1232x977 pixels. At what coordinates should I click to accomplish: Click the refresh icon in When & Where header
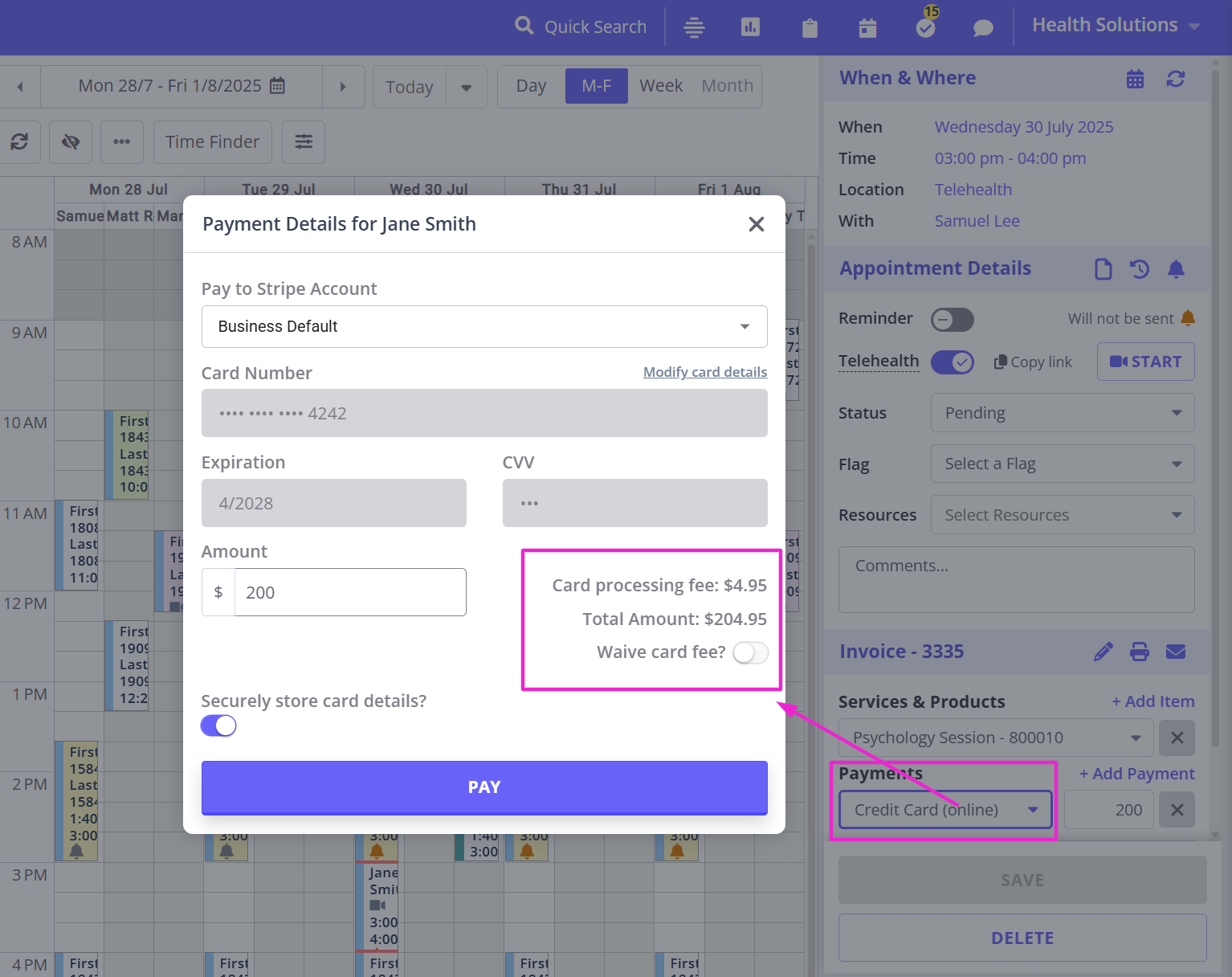coord(1175,79)
